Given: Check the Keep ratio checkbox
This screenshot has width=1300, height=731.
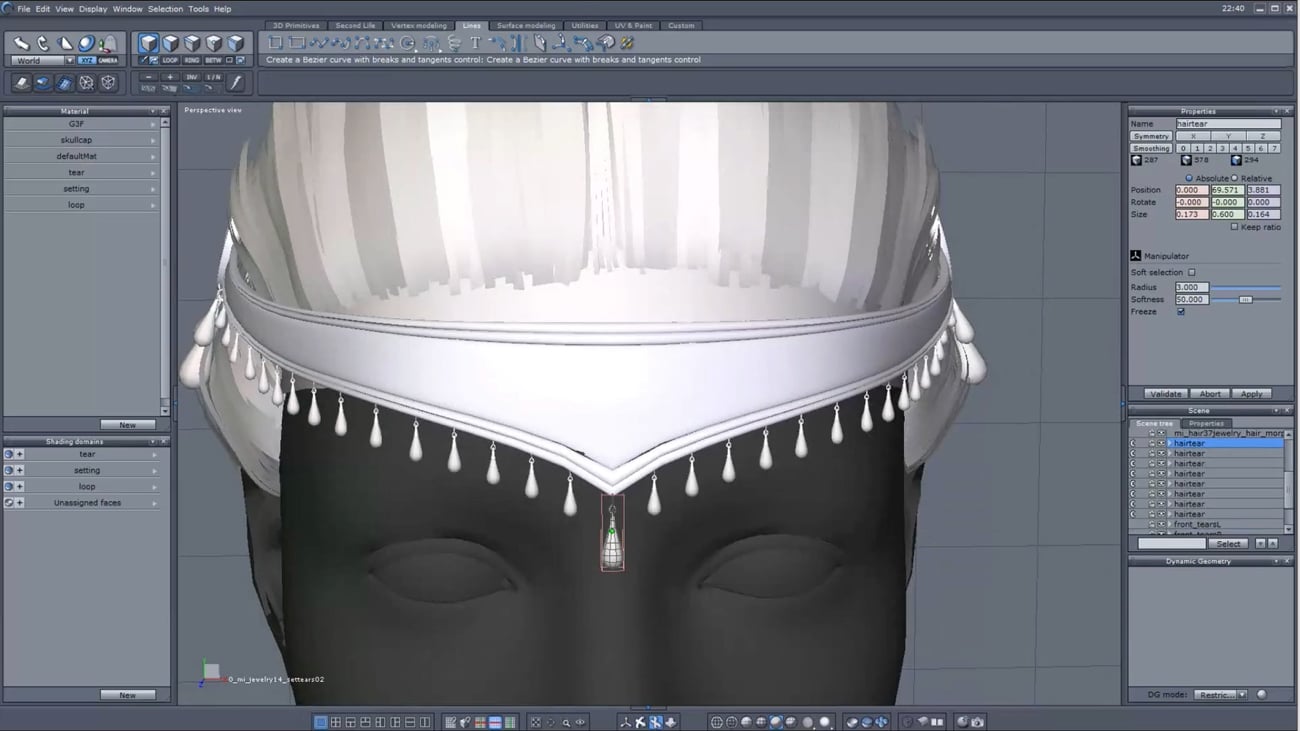Looking at the screenshot, I should coord(1234,227).
